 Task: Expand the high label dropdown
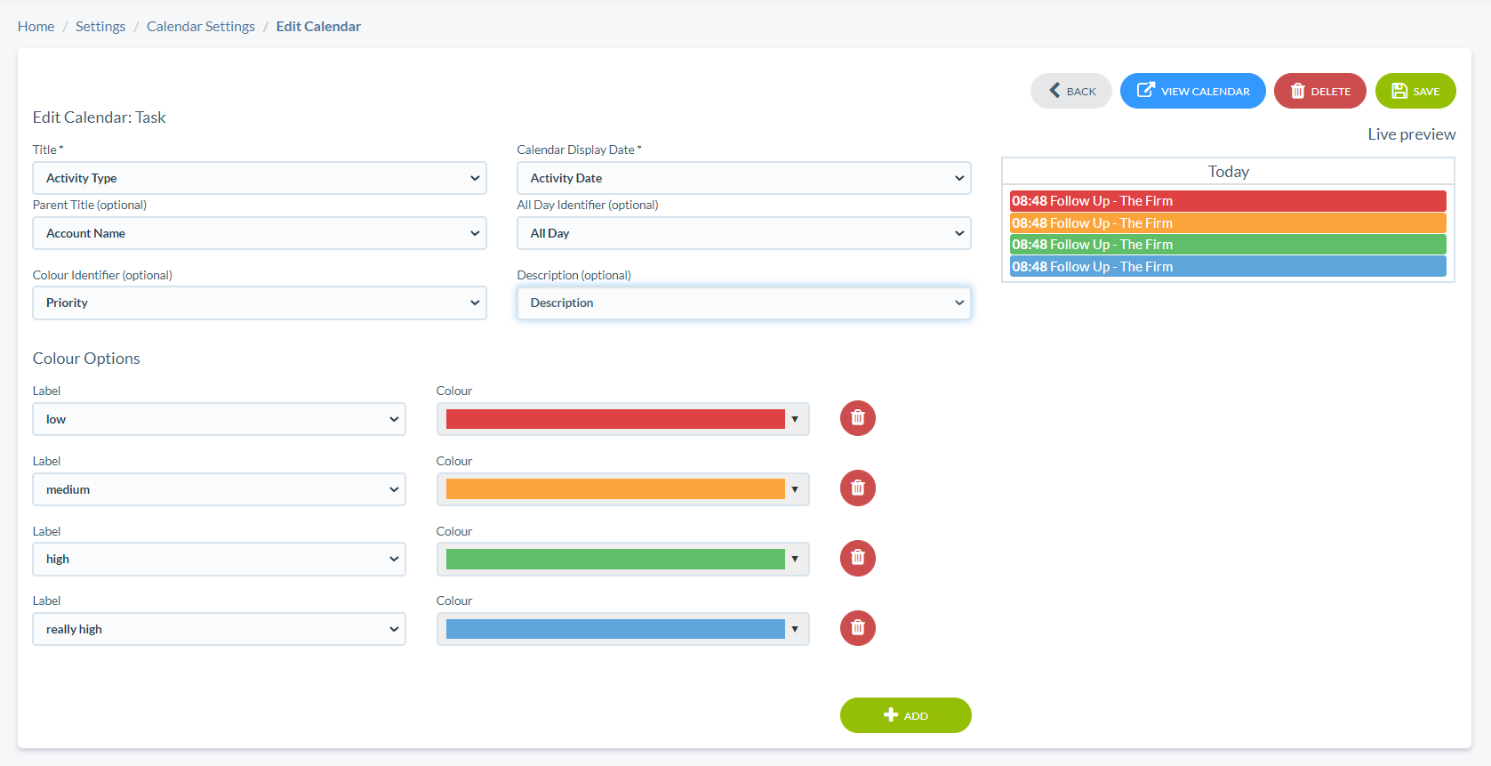click(x=219, y=559)
